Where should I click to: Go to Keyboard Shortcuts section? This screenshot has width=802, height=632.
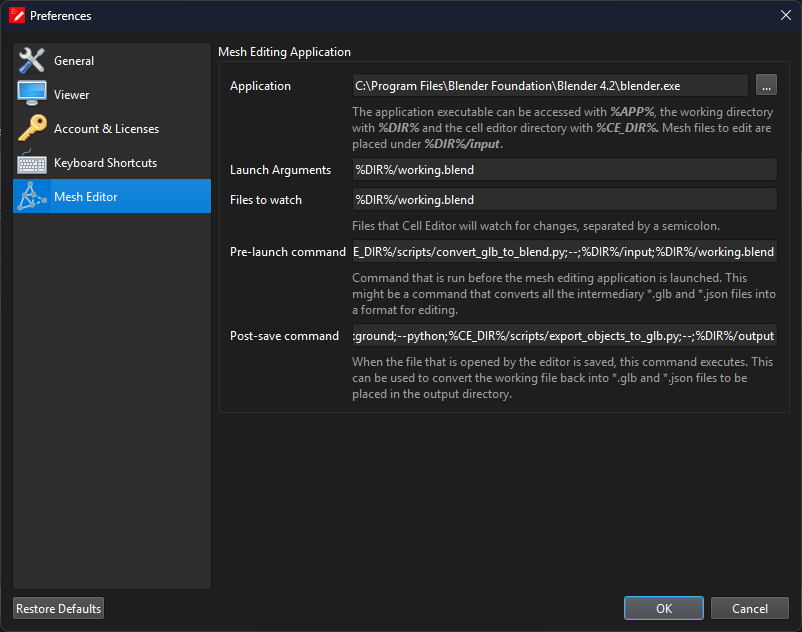112,162
